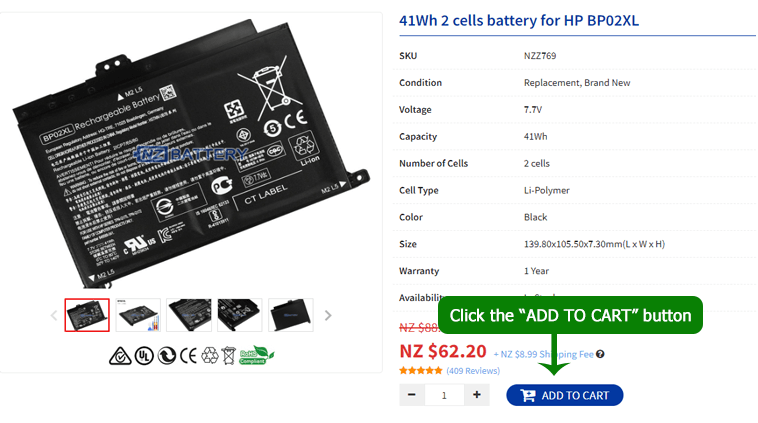Click the main battery product image
The width and height of the screenshot is (758, 423).
(191, 152)
